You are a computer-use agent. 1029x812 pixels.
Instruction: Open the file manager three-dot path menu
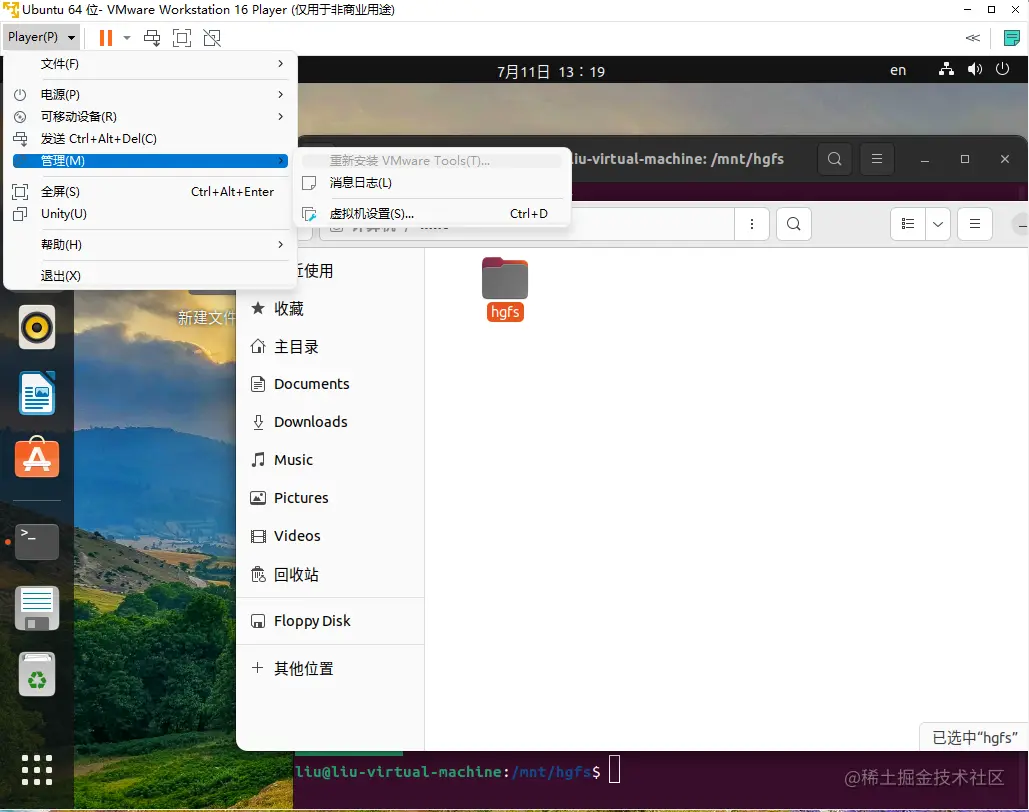(752, 224)
